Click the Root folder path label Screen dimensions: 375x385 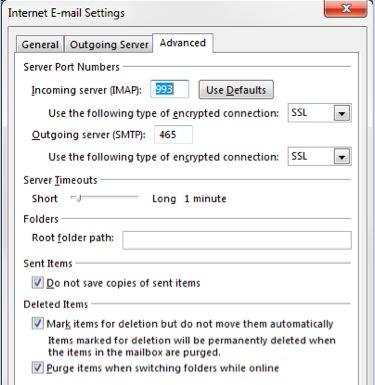(73, 238)
